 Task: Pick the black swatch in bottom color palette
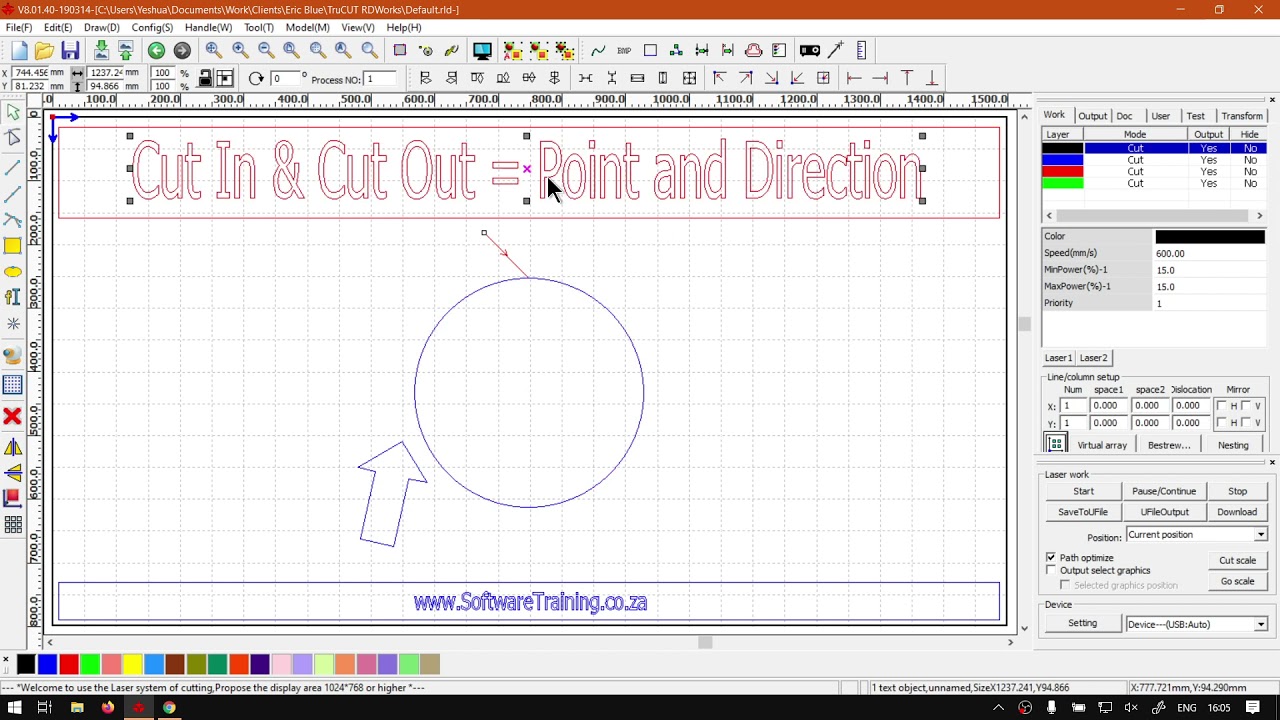tap(26, 664)
